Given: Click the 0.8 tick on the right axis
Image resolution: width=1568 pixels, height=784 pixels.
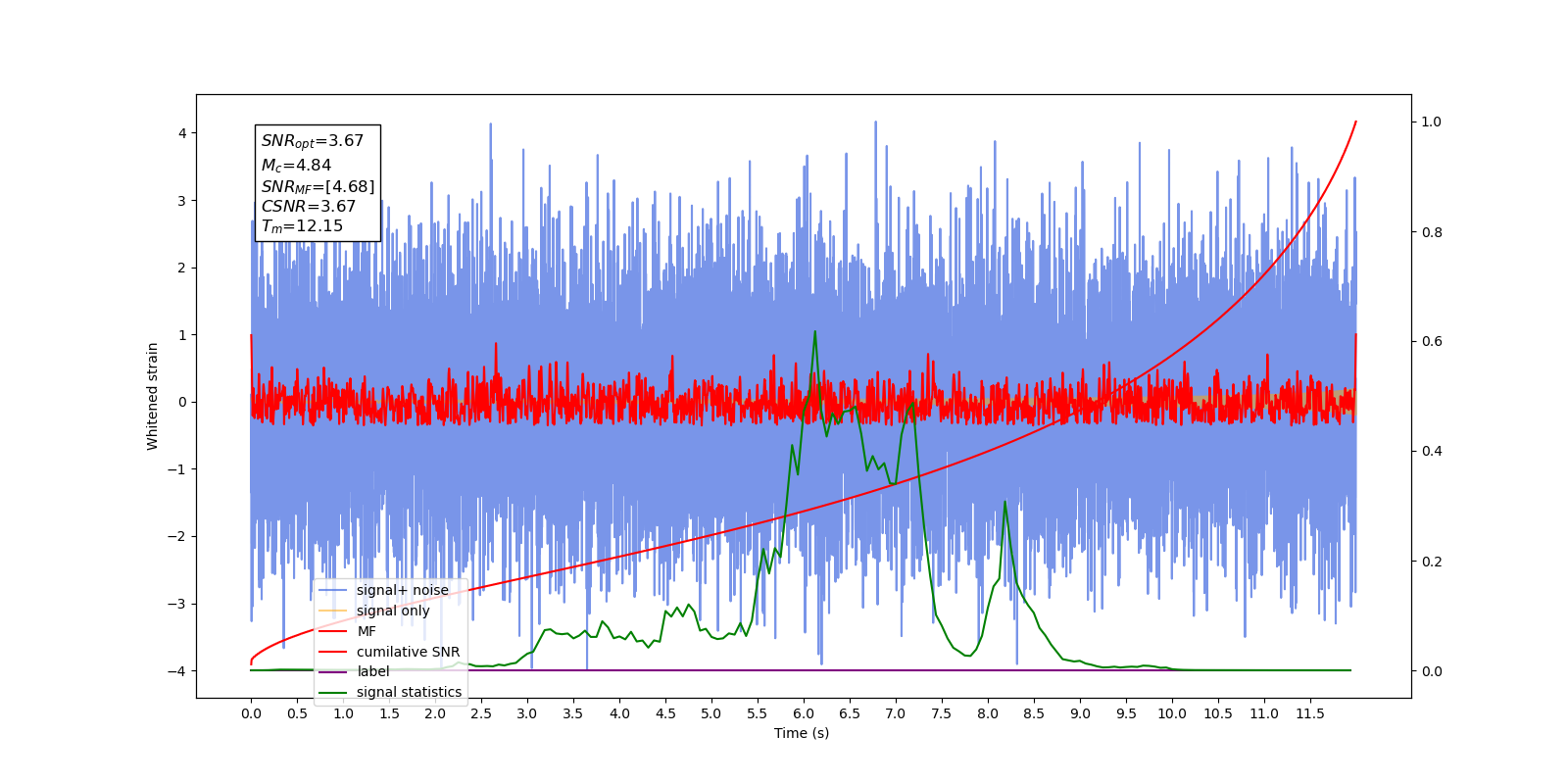Looking at the screenshot, I should click(x=1432, y=232).
